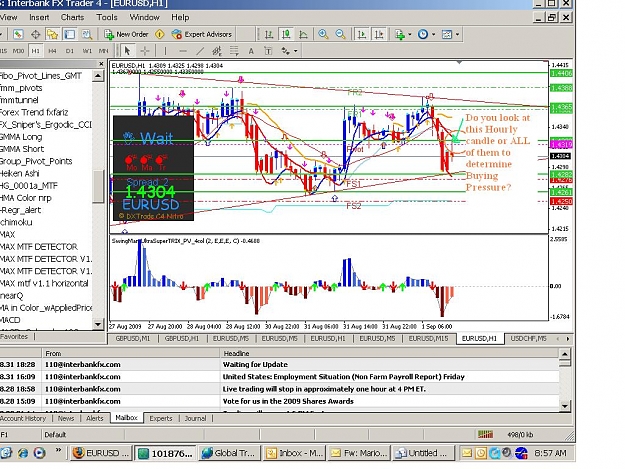Draw a vertical line tool
The height and width of the screenshot is (469, 625).
click(x=165, y=51)
